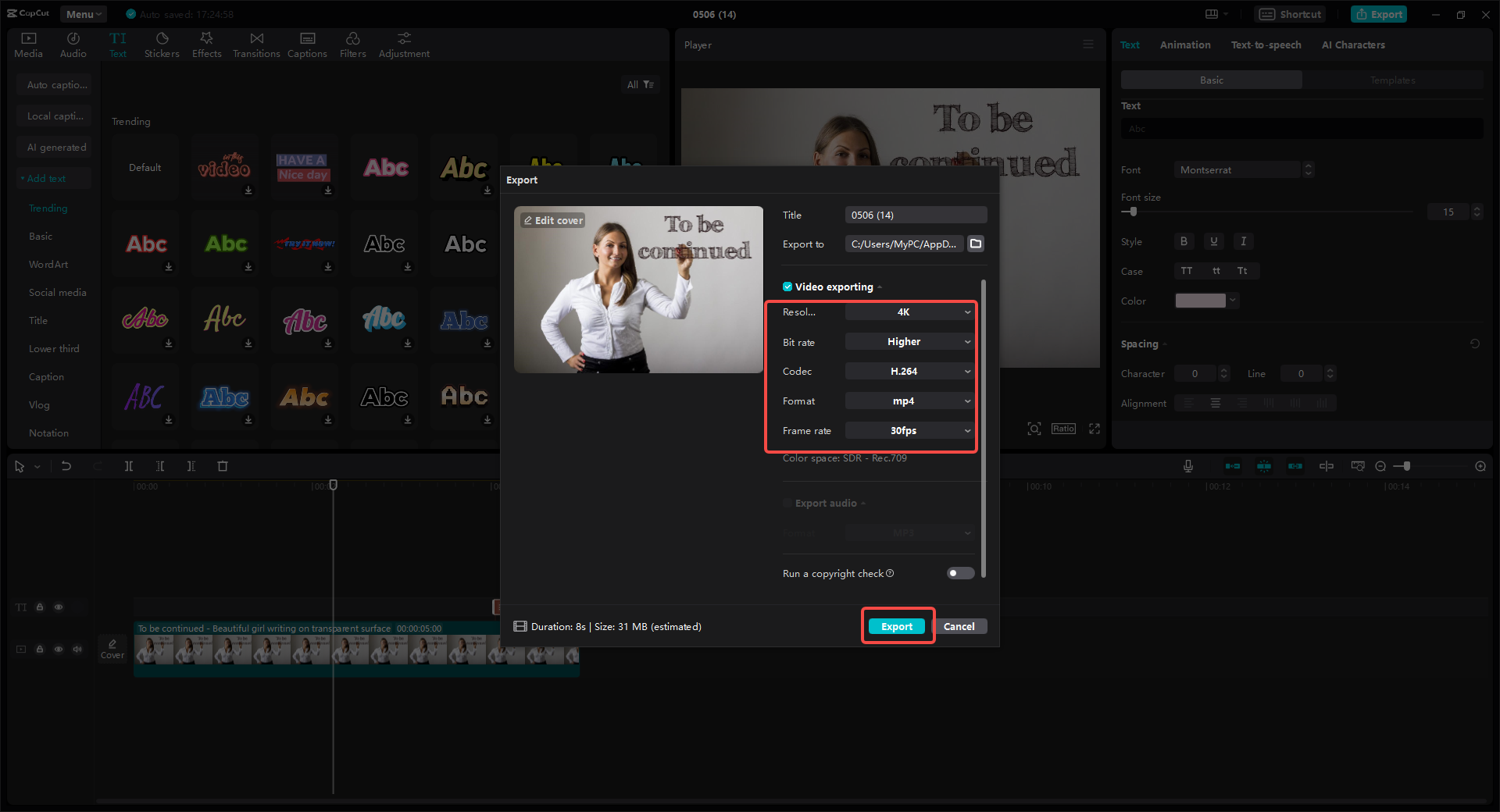Mute the video track in the timeline
1500x812 pixels.
point(77,649)
